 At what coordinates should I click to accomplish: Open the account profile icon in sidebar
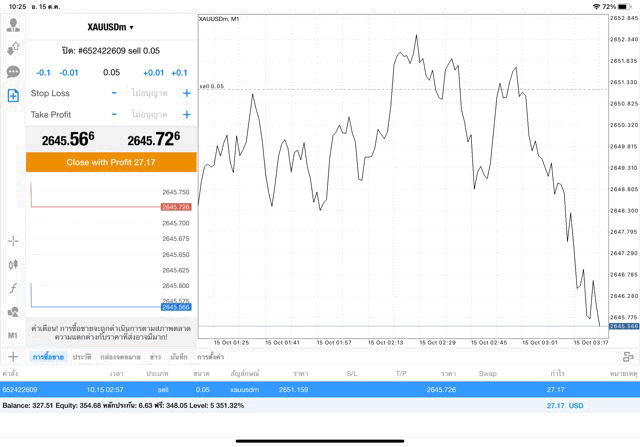[x=13, y=24]
